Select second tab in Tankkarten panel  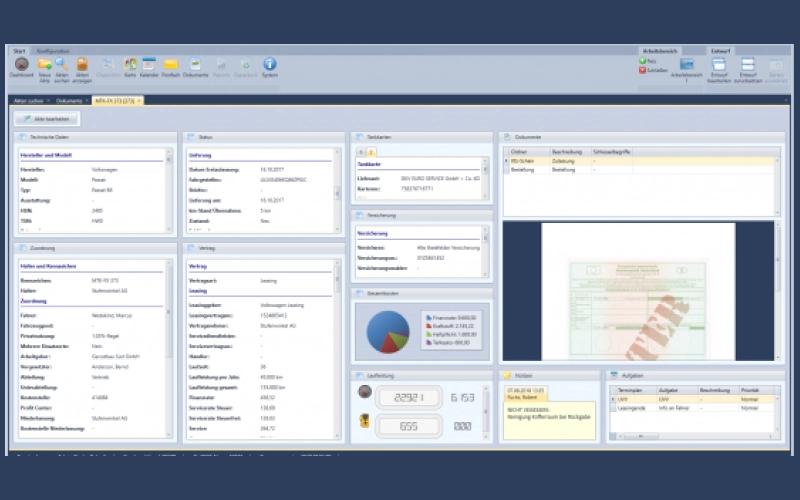[371, 152]
